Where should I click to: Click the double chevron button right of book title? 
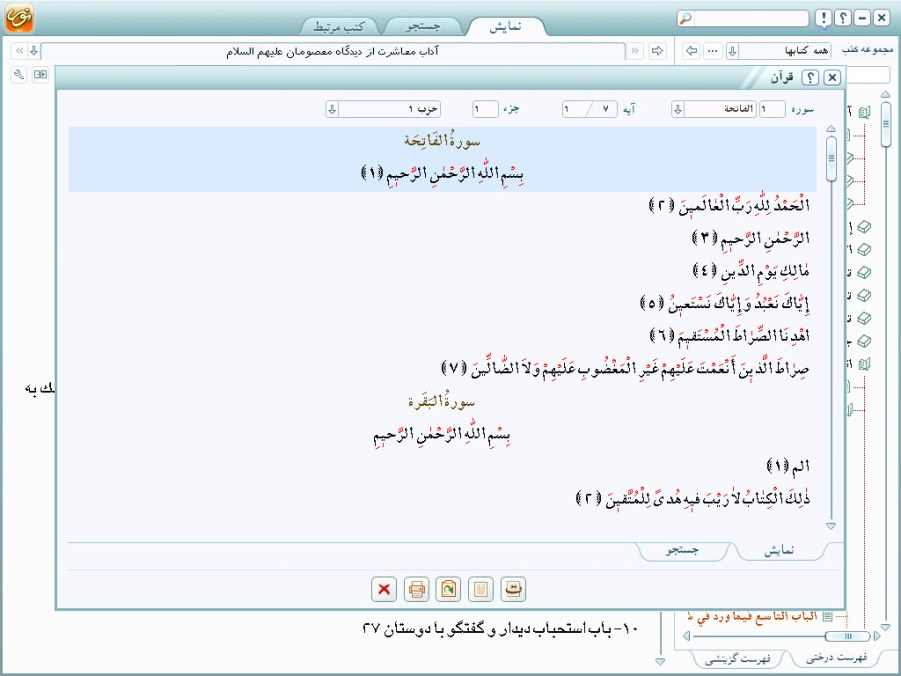coord(634,51)
